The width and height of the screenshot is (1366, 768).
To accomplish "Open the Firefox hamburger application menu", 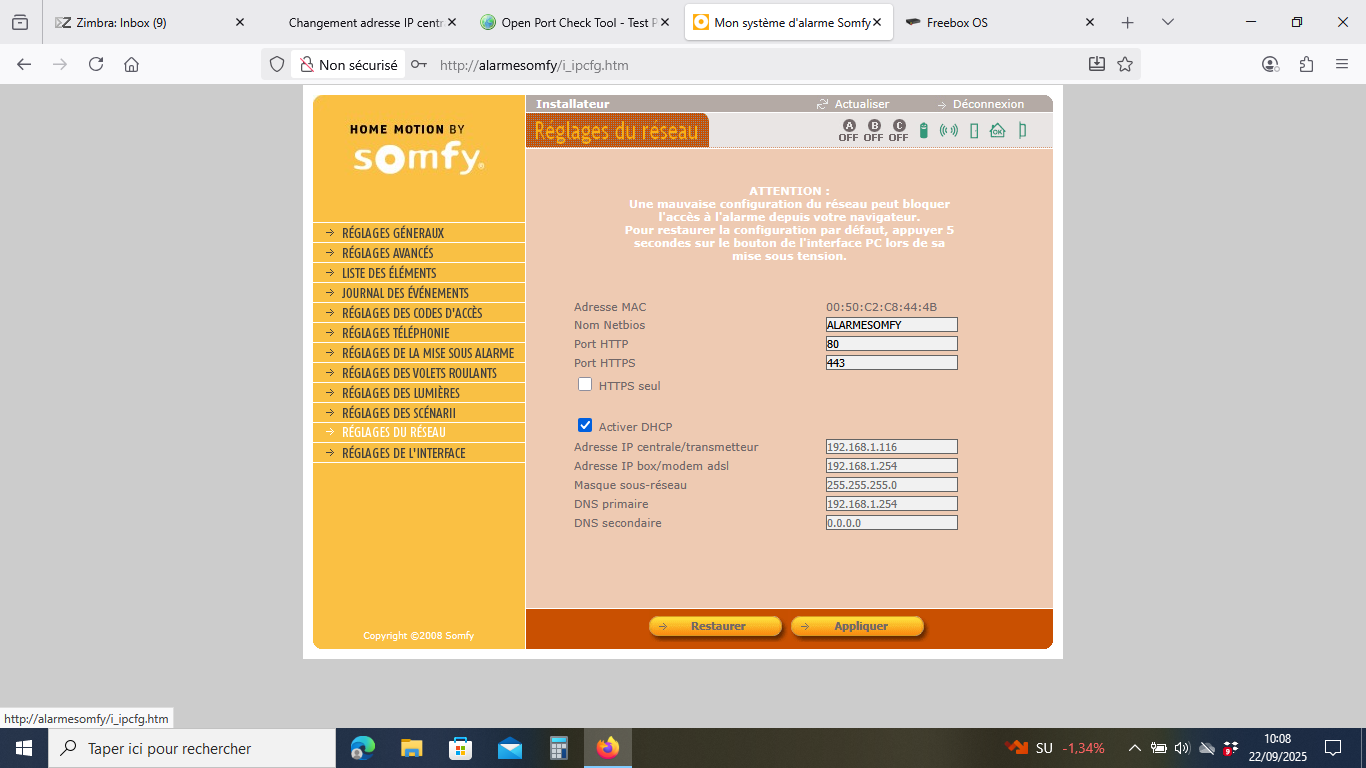I will pos(1342,64).
